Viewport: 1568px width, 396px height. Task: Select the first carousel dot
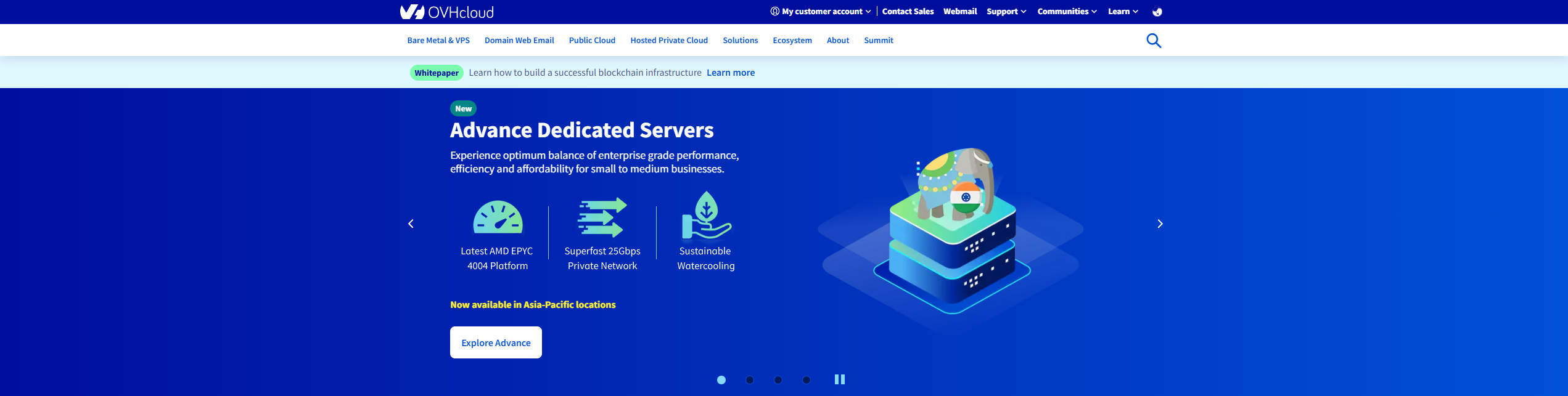[x=721, y=380]
